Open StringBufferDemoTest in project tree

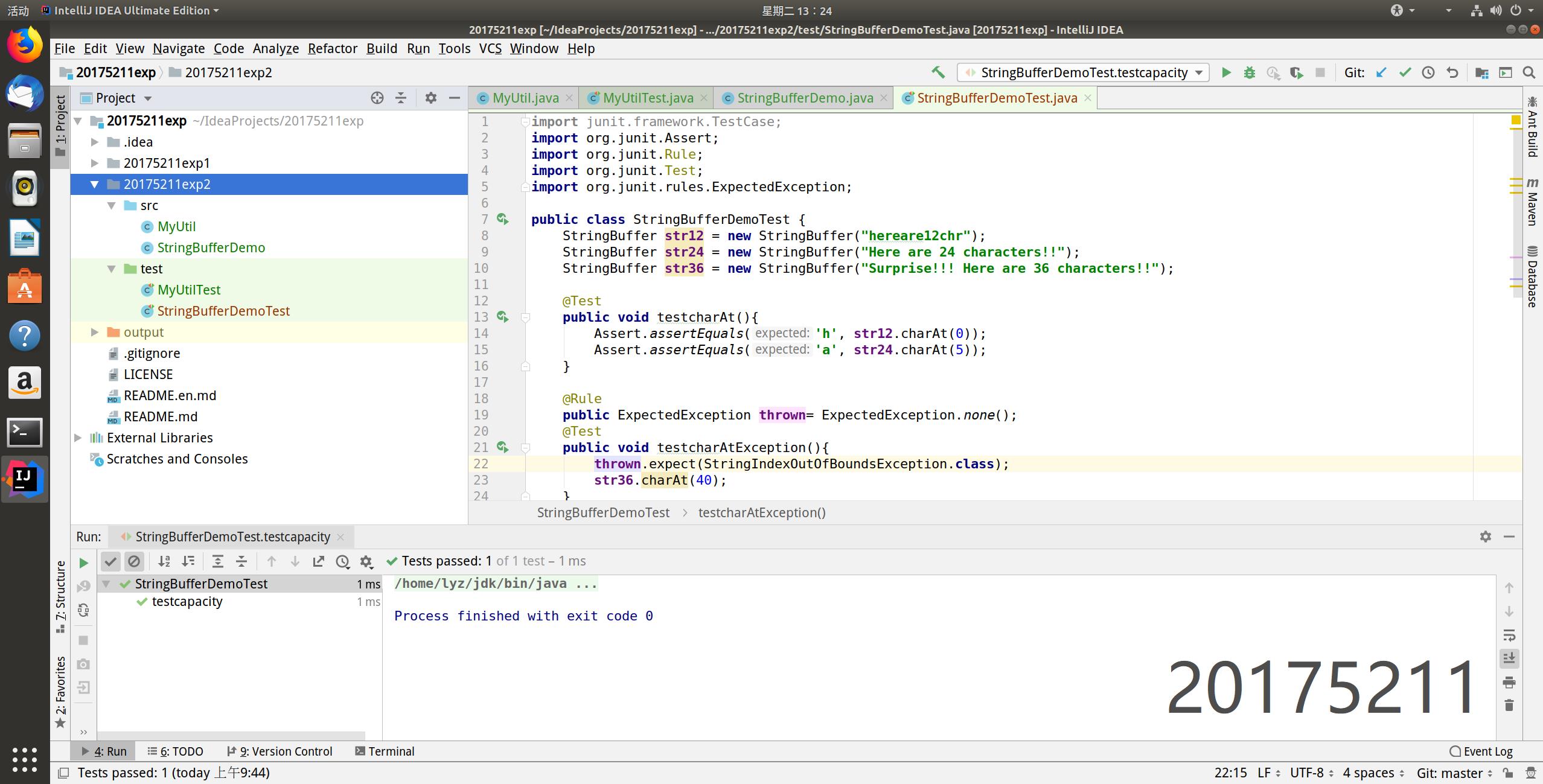223,311
